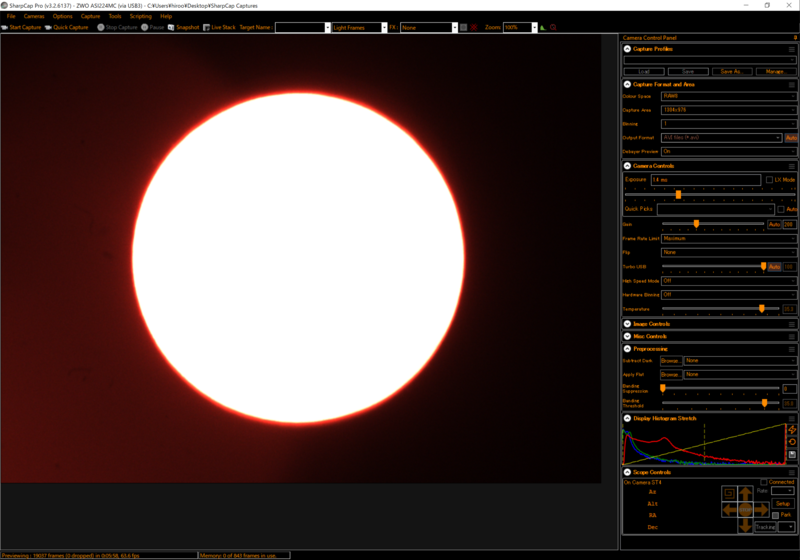Viewport: 800px width, 560px height.
Task: Open the Tools menu
Action: click(115, 16)
